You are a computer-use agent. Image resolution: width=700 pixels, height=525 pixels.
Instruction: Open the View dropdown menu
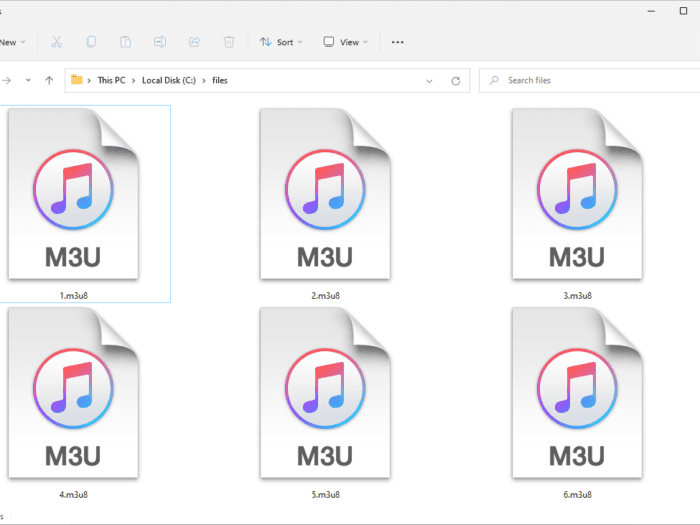(x=345, y=42)
